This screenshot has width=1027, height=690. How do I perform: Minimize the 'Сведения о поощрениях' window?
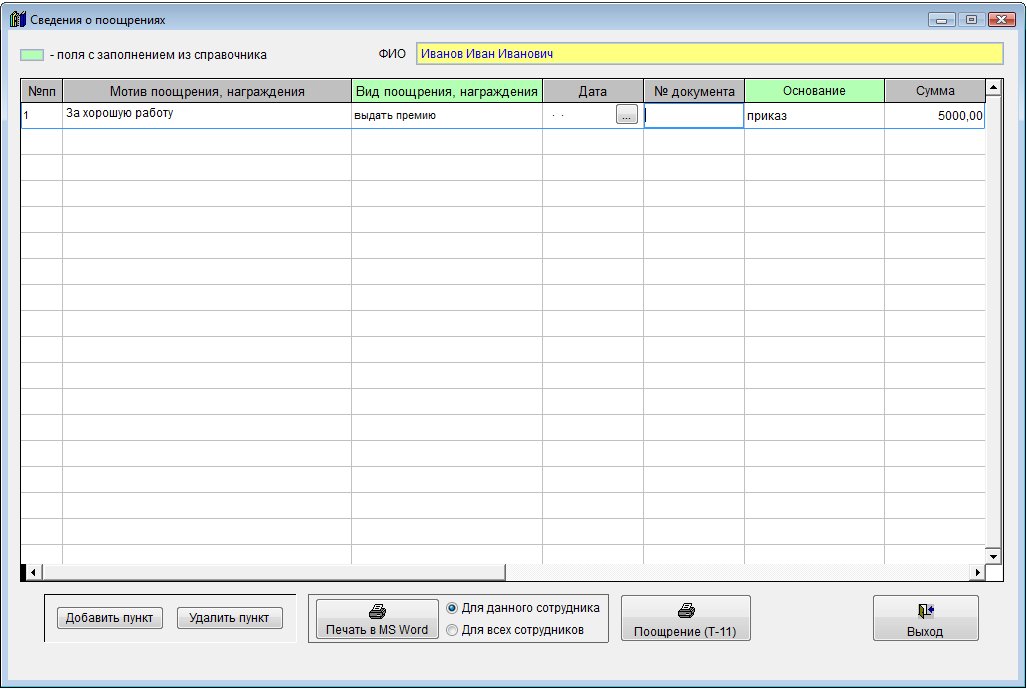(x=942, y=20)
